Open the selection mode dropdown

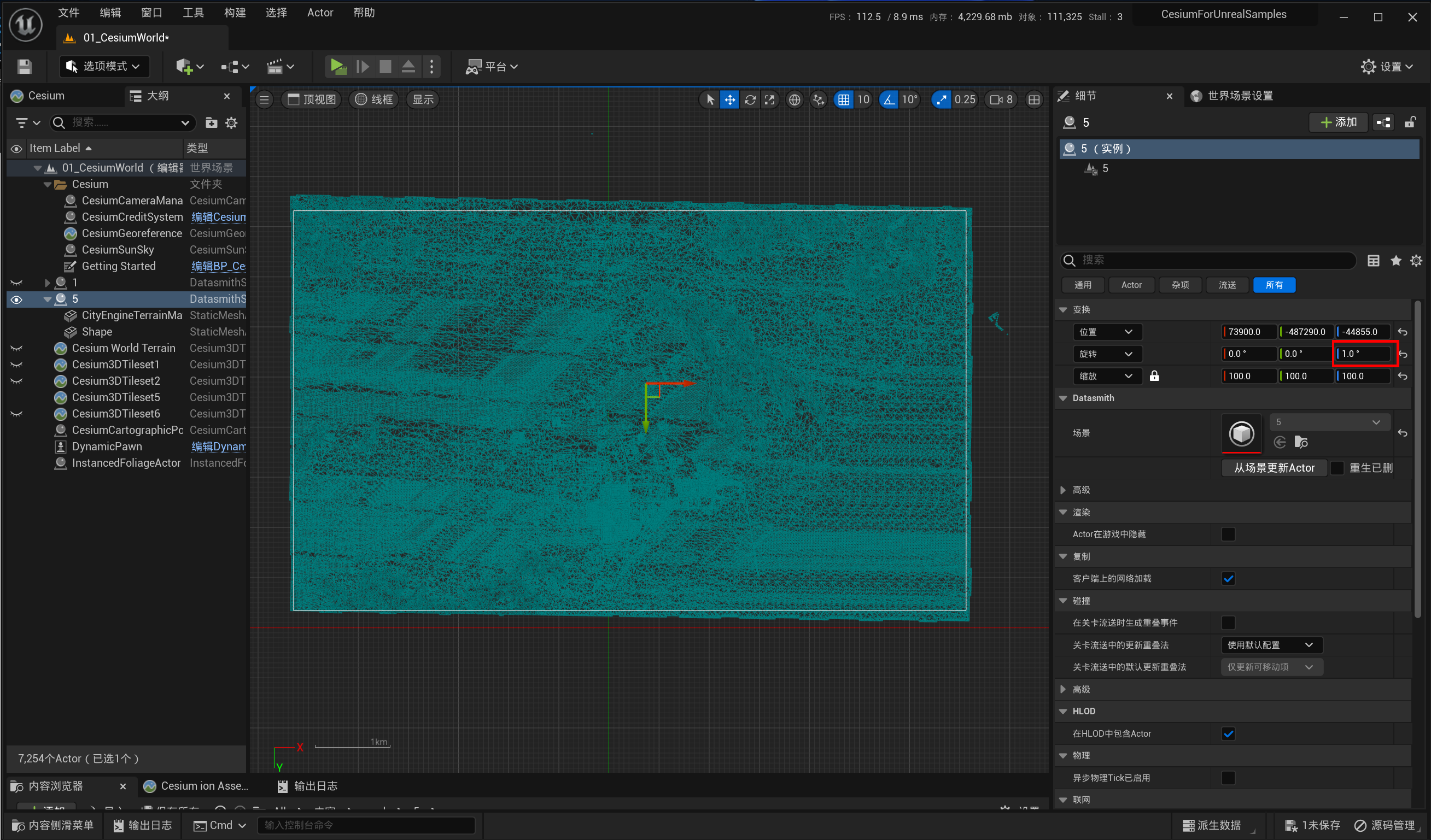coord(104,67)
